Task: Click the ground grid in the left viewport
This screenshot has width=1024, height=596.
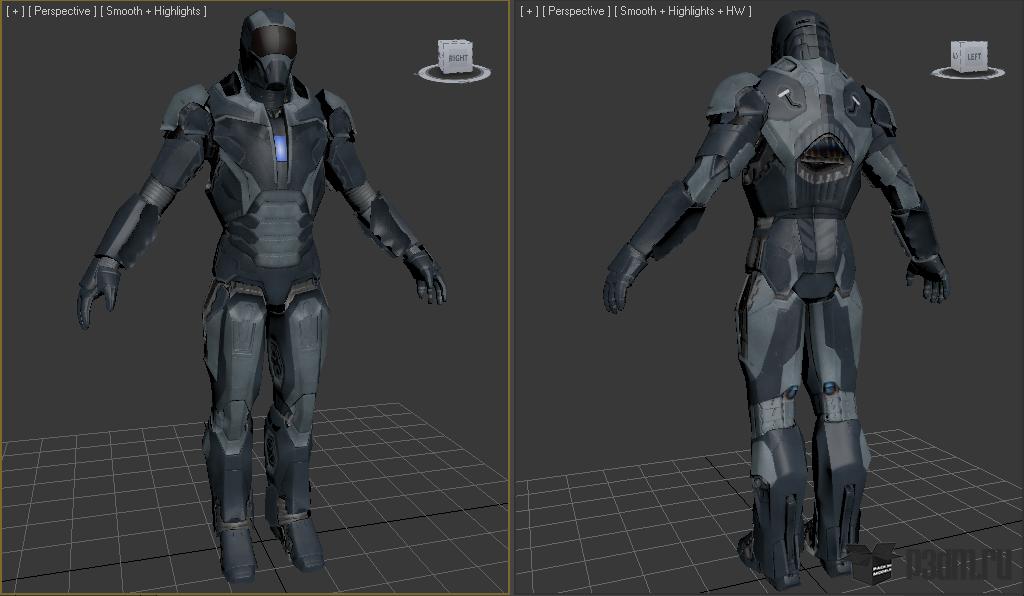Action: click(x=392, y=496)
